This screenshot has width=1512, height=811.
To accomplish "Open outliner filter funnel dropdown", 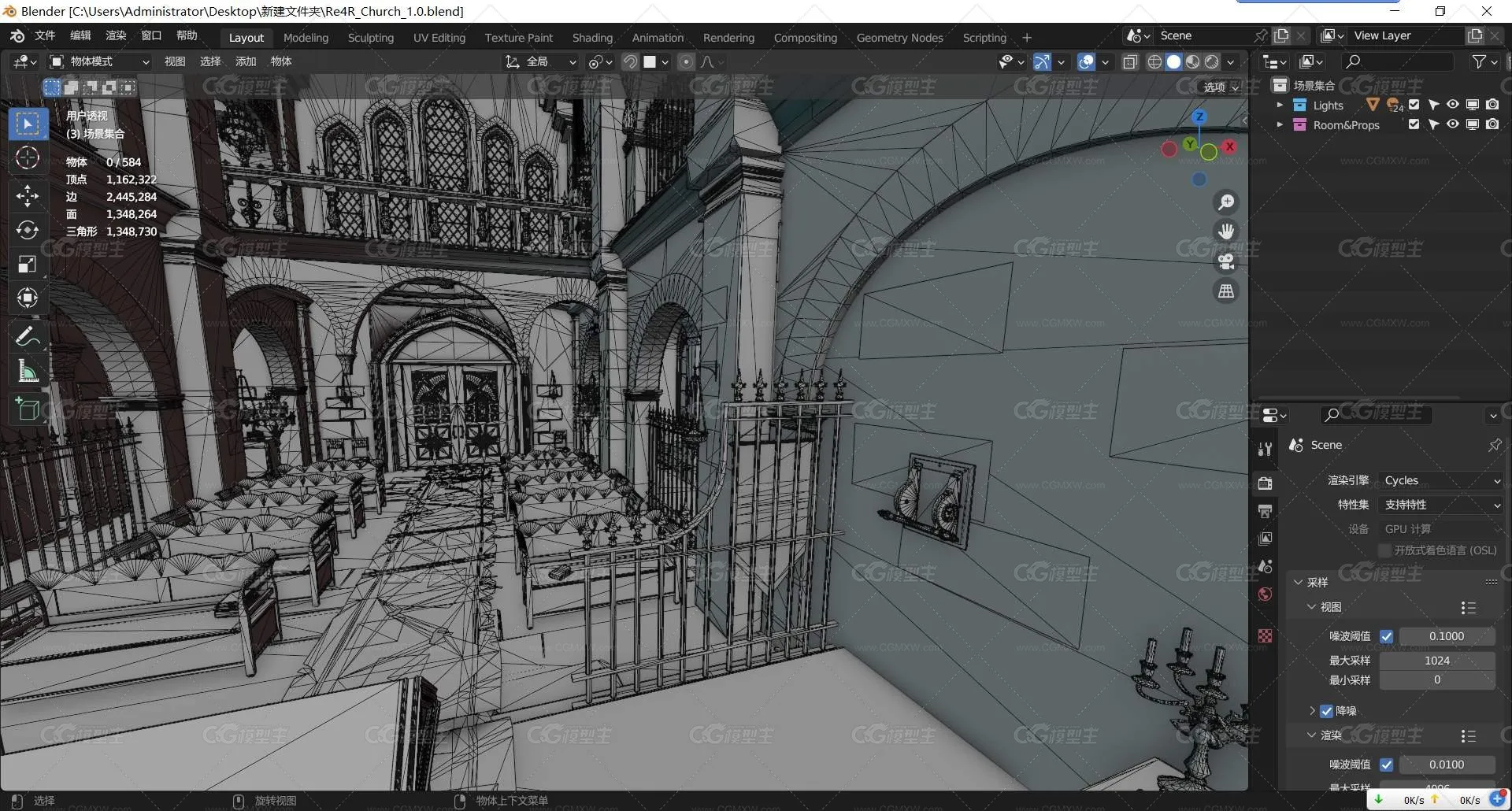I will pos(1484,61).
